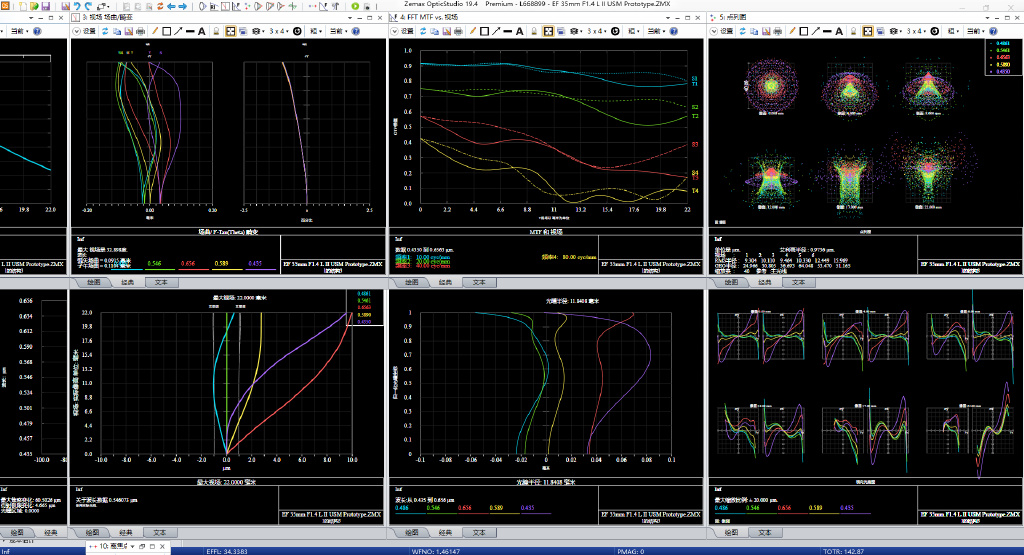The image size is (1024, 555).
Task: Click the 0.4861 wavelength color entry in the spot diagram legend
Action: pos(1001,44)
